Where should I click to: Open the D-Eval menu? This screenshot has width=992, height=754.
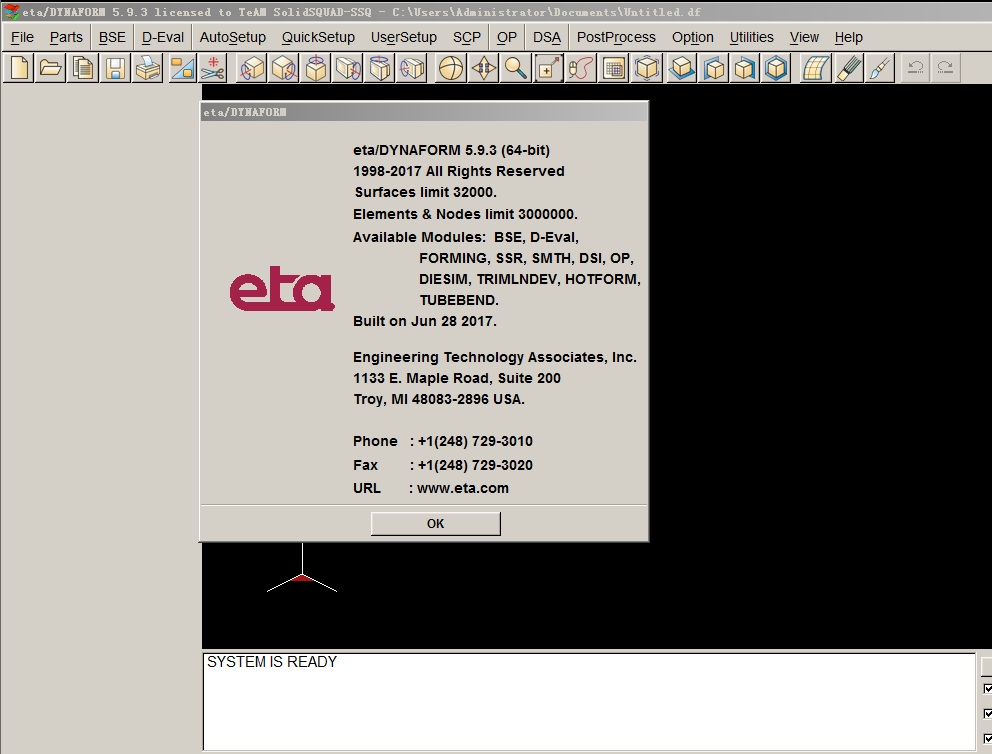point(163,37)
